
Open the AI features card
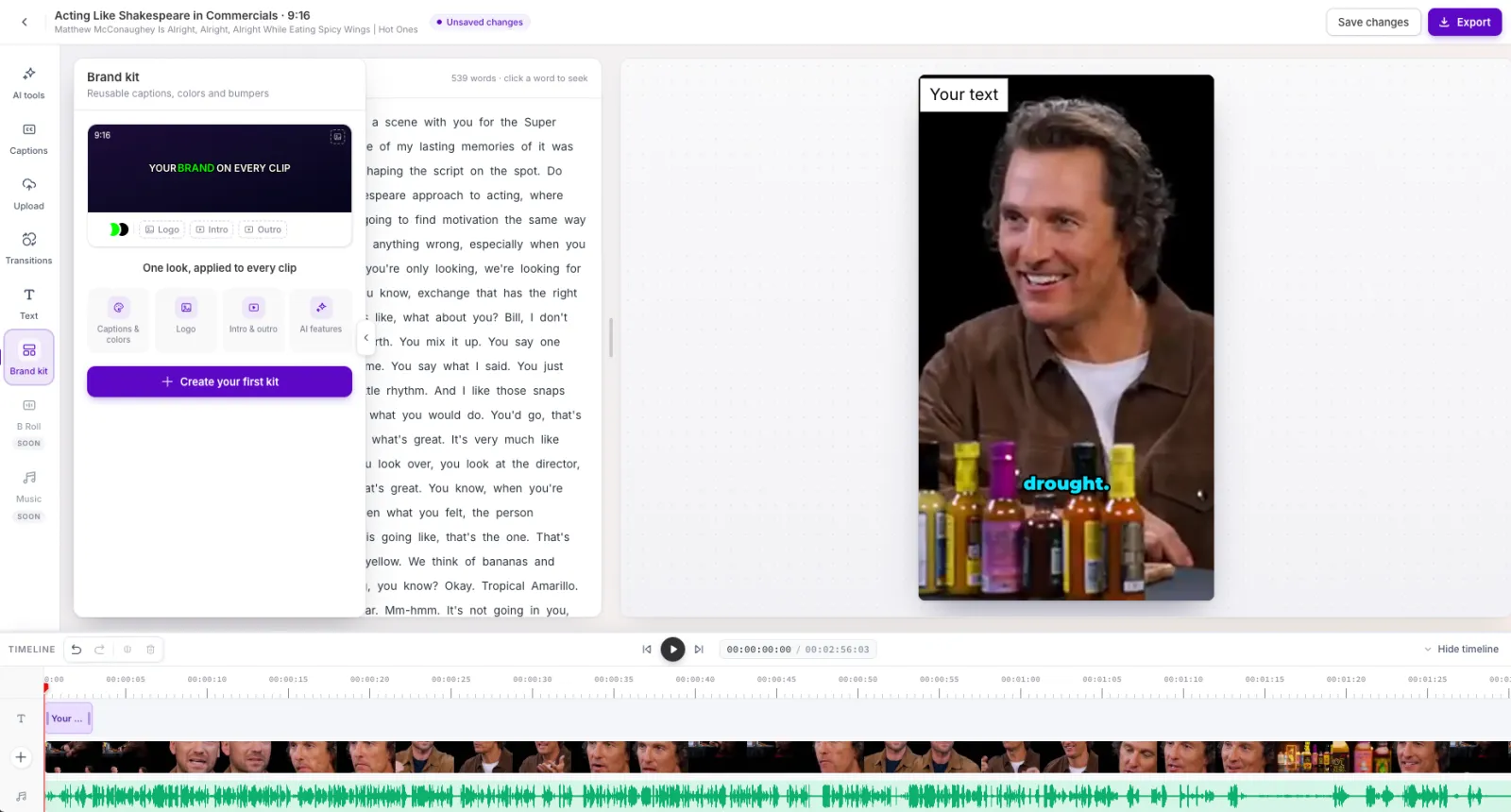[321, 321]
